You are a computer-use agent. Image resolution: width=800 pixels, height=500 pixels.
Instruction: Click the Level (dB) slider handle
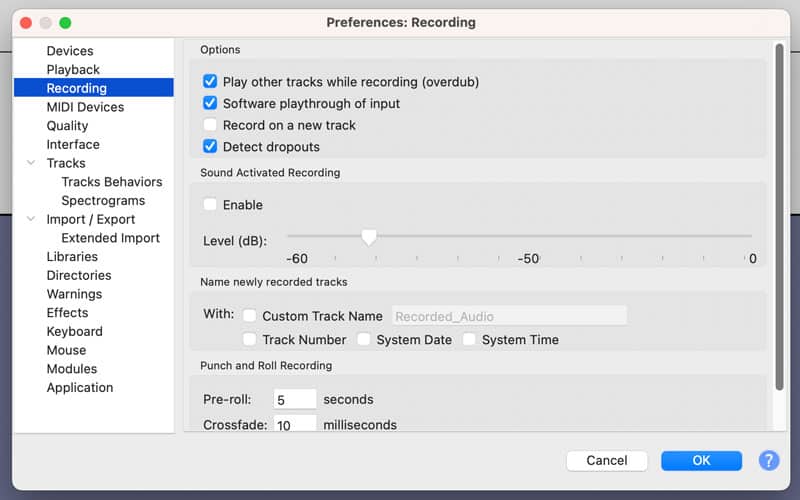pyautogui.click(x=369, y=237)
